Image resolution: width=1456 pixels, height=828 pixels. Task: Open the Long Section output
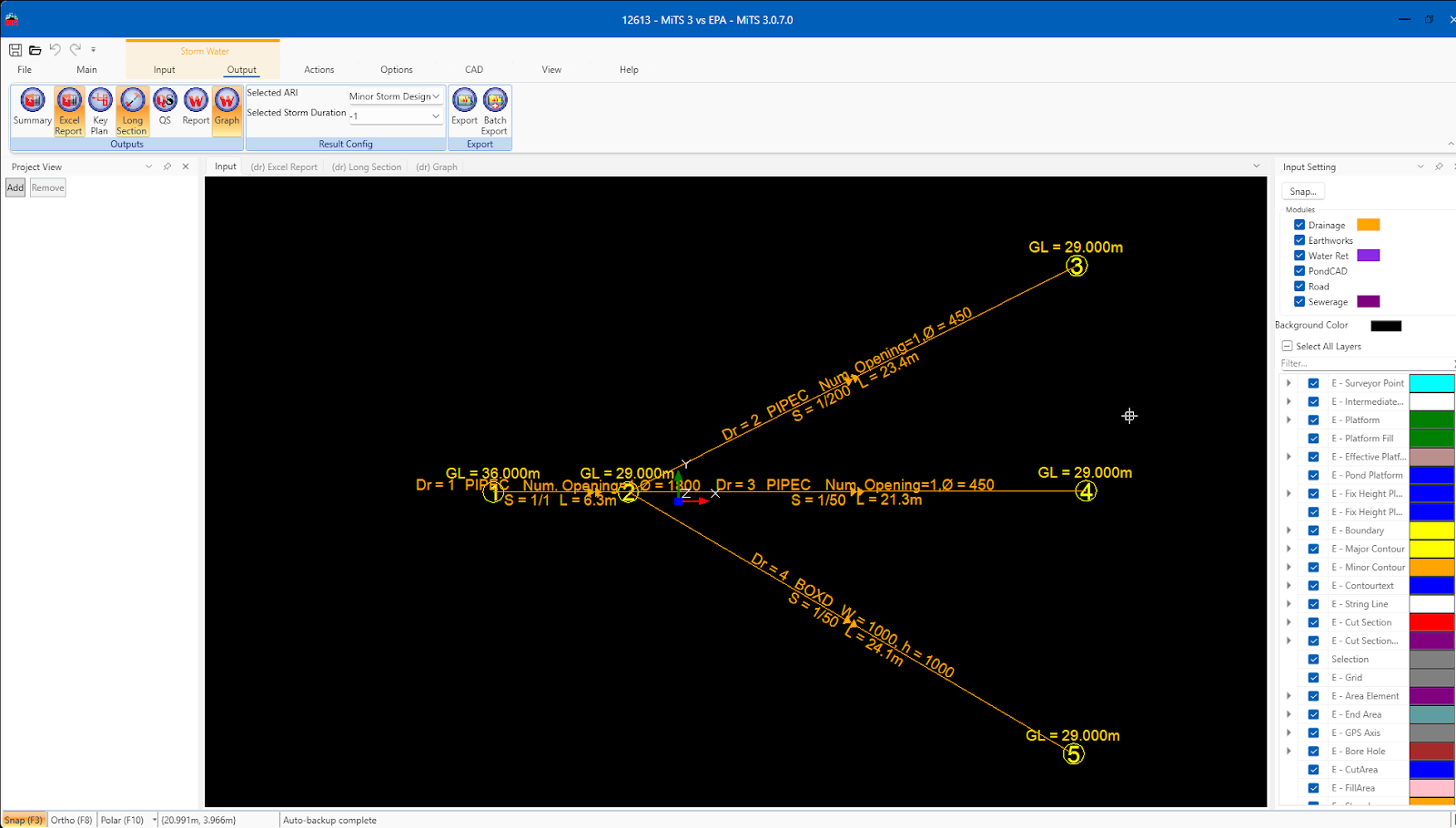point(132,112)
